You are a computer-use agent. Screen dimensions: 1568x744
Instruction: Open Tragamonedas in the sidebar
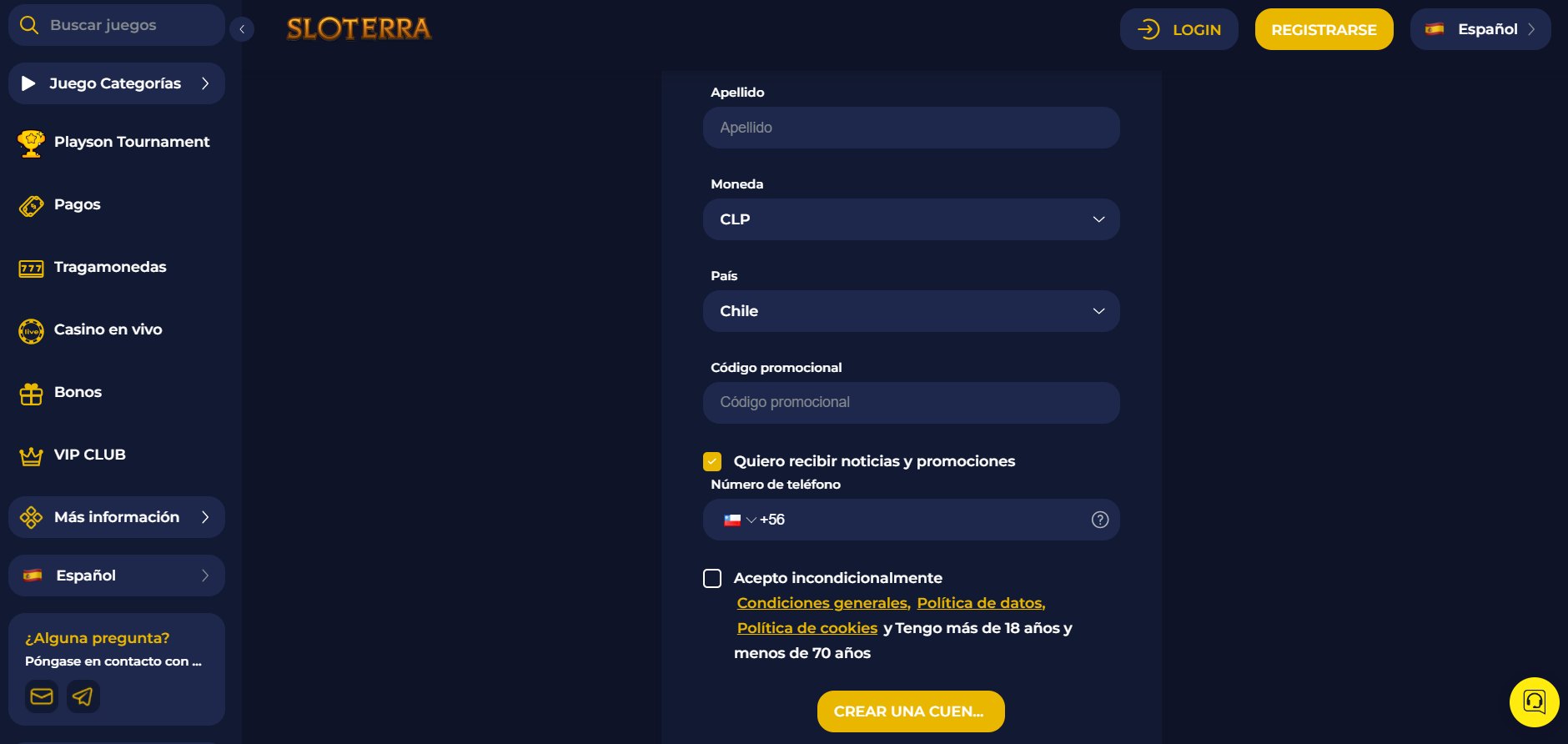tap(109, 267)
